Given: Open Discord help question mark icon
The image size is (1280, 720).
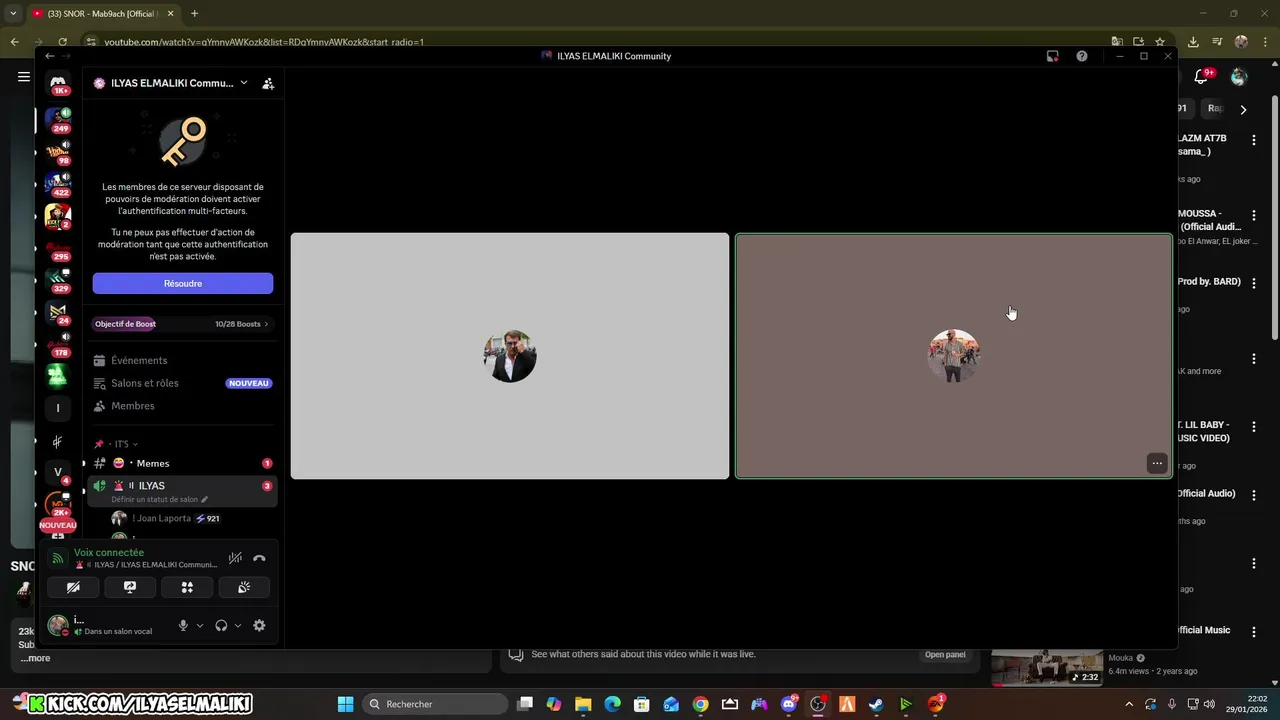Looking at the screenshot, I should 1082,56.
